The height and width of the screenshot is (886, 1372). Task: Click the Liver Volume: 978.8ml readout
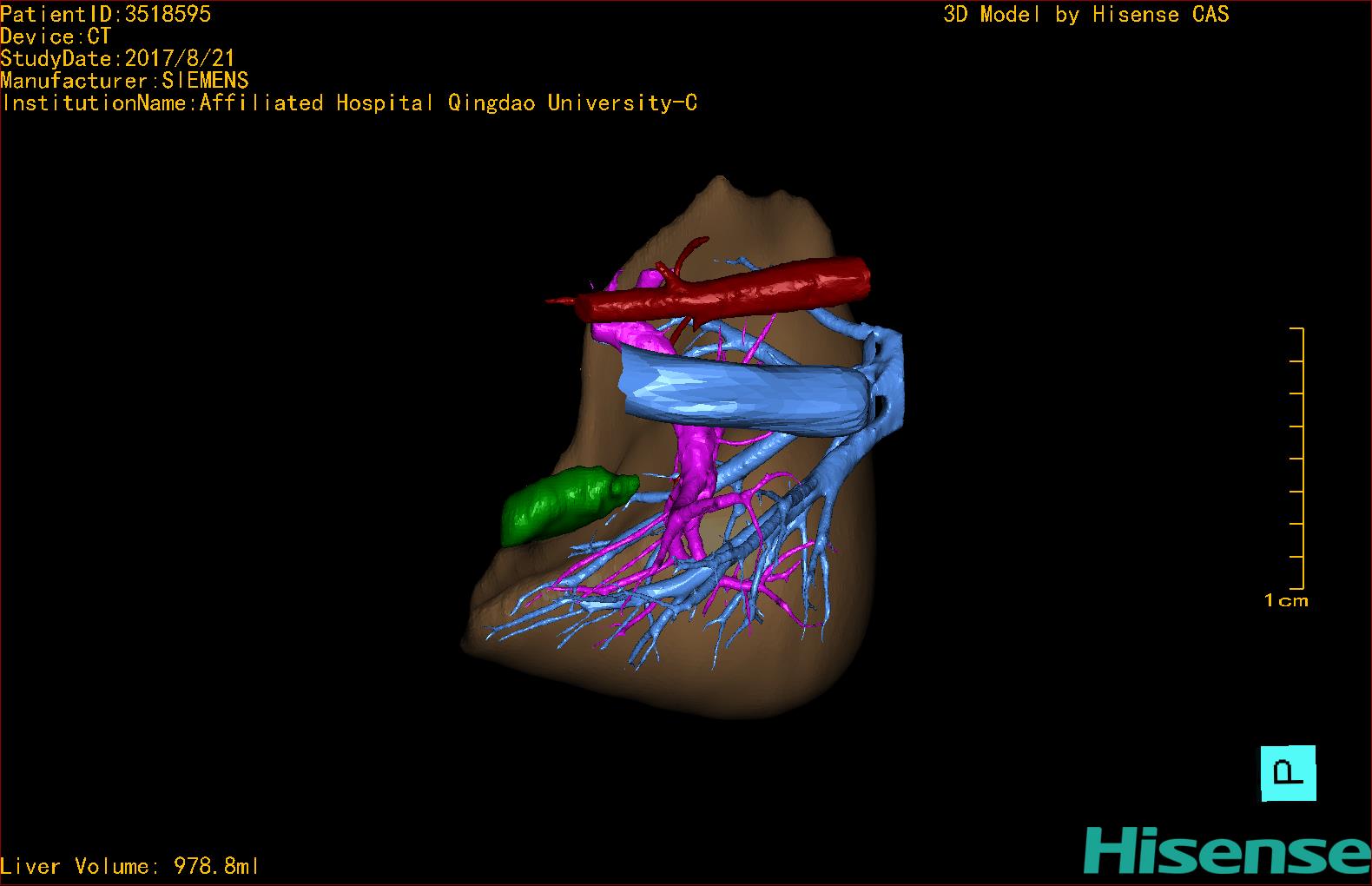(129, 866)
